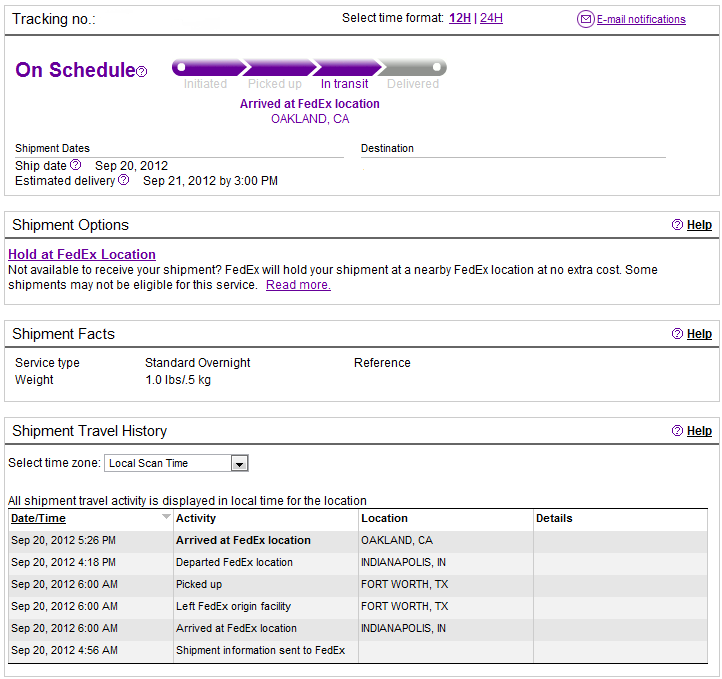Click the purple OAKLAND, CA status text
The width and height of the screenshot is (722, 679).
coord(310,119)
